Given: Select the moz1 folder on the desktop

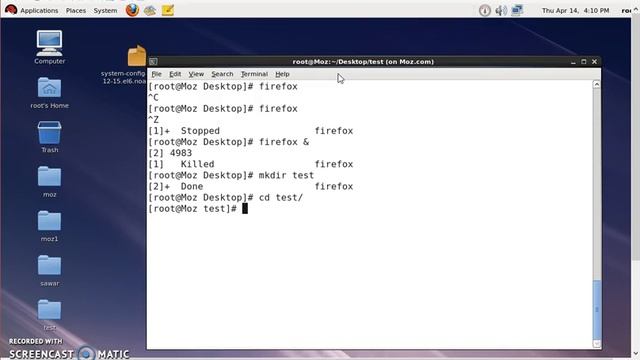Looking at the screenshot, I should coord(49,226).
